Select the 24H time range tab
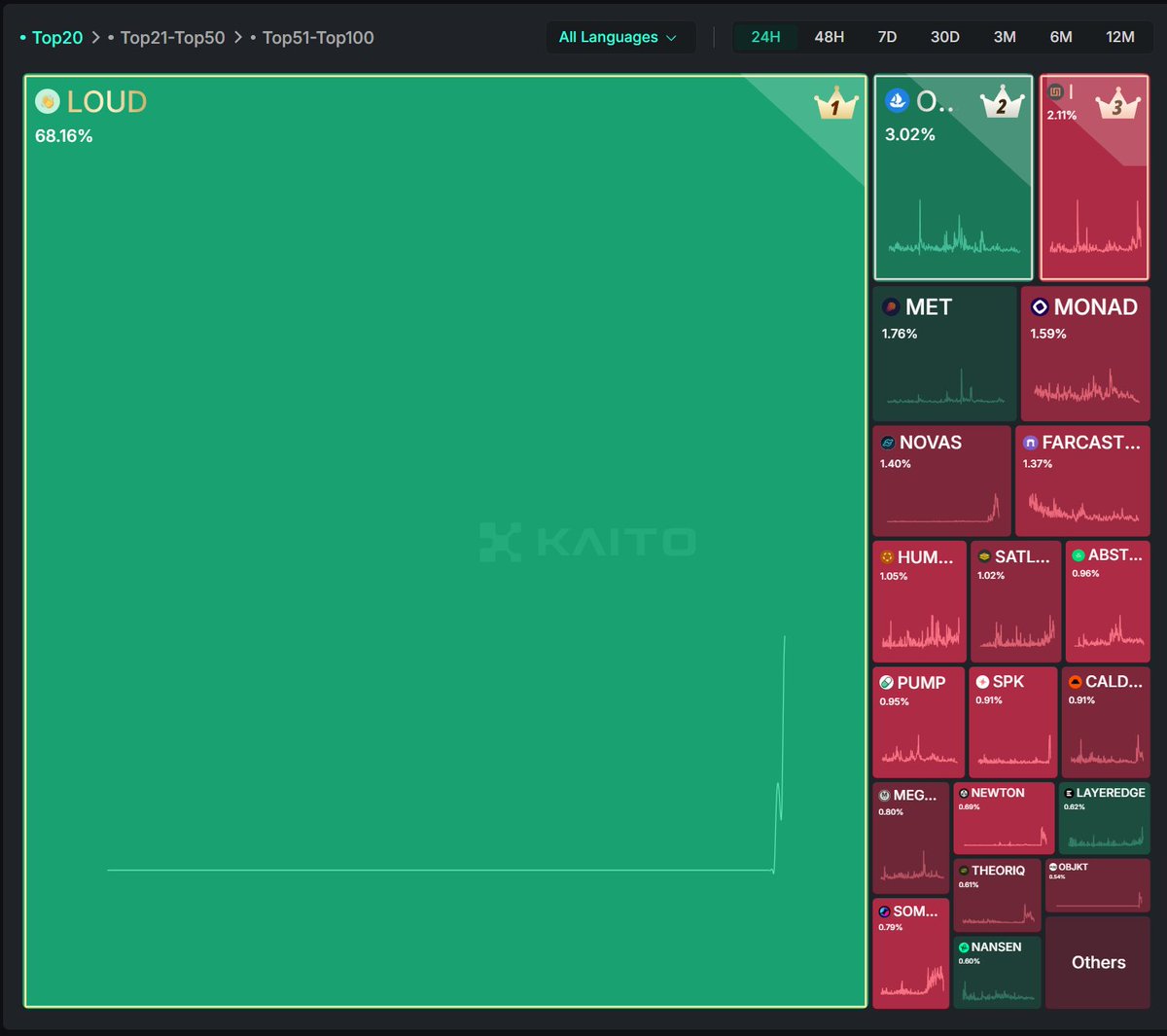 click(766, 37)
